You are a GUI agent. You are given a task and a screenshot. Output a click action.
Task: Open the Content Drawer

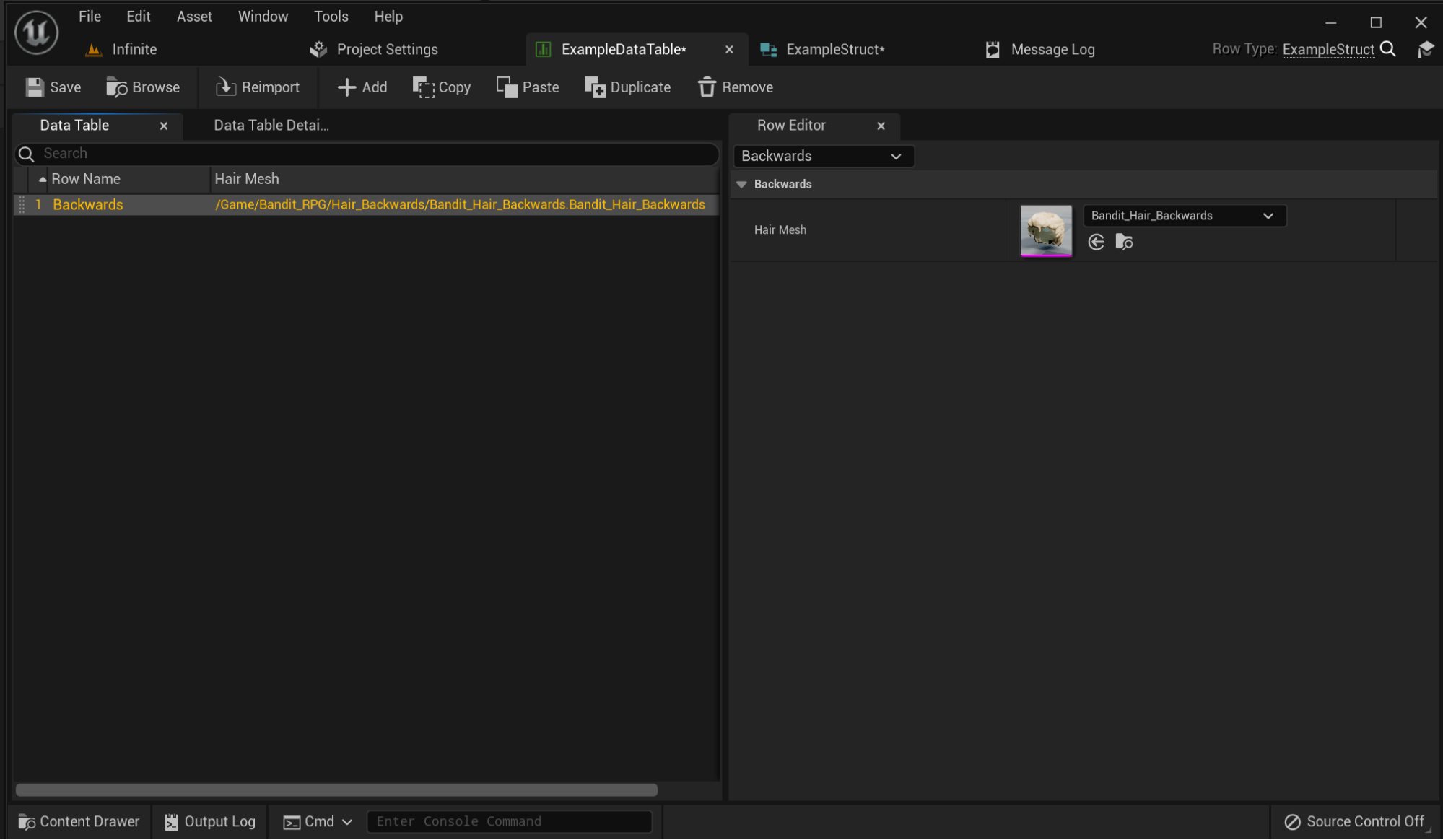(x=79, y=822)
